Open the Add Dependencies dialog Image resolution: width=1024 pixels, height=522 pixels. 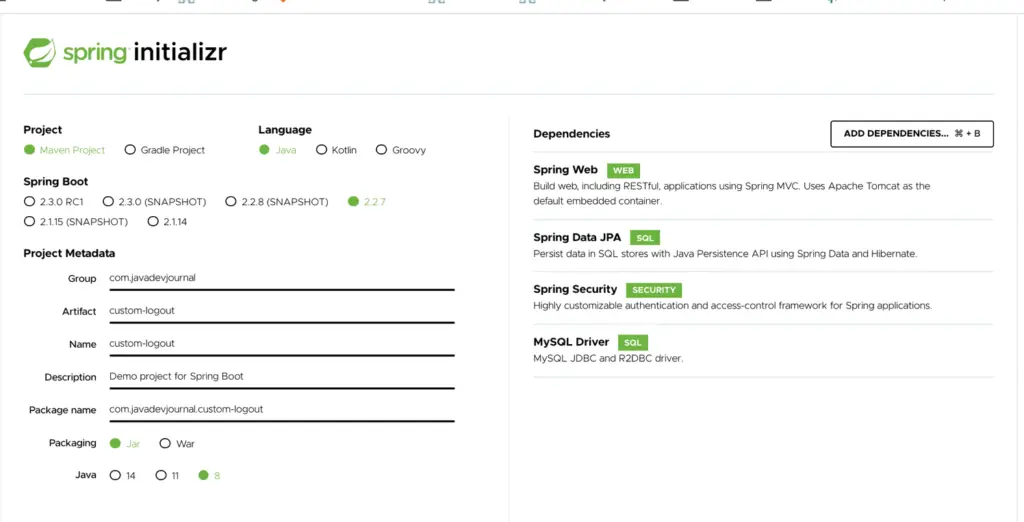pyautogui.click(x=912, y=133)
